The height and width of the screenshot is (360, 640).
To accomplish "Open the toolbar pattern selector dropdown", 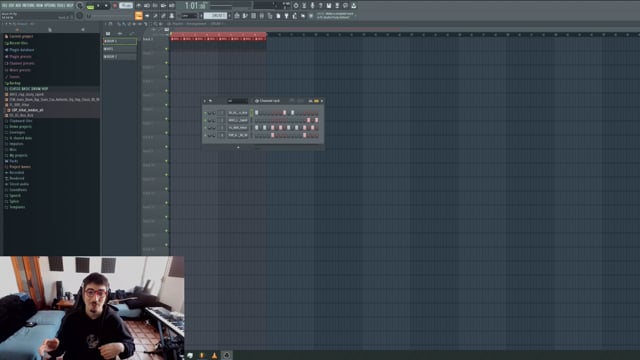I will (215, 16).
